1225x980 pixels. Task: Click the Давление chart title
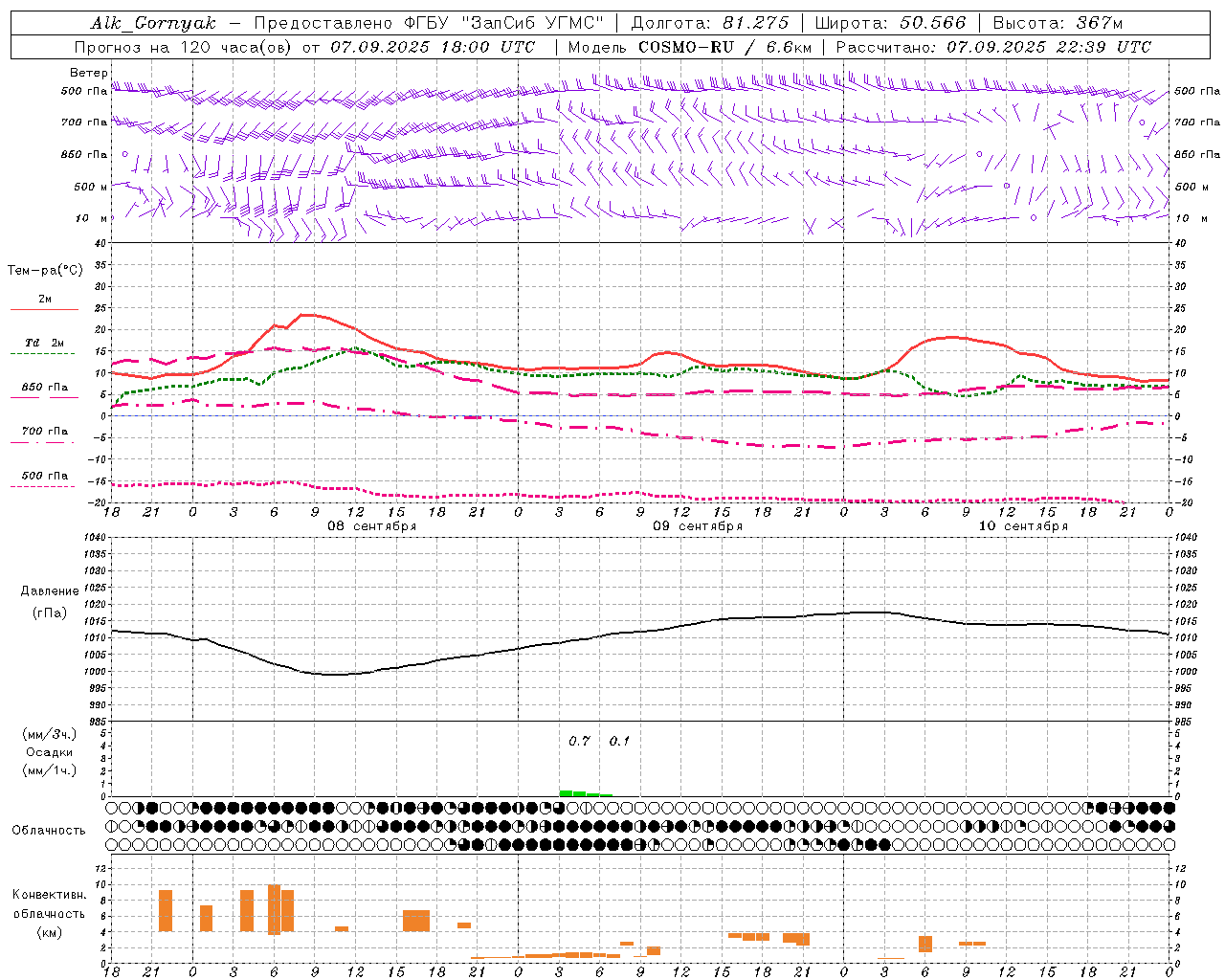coord(49,591)
